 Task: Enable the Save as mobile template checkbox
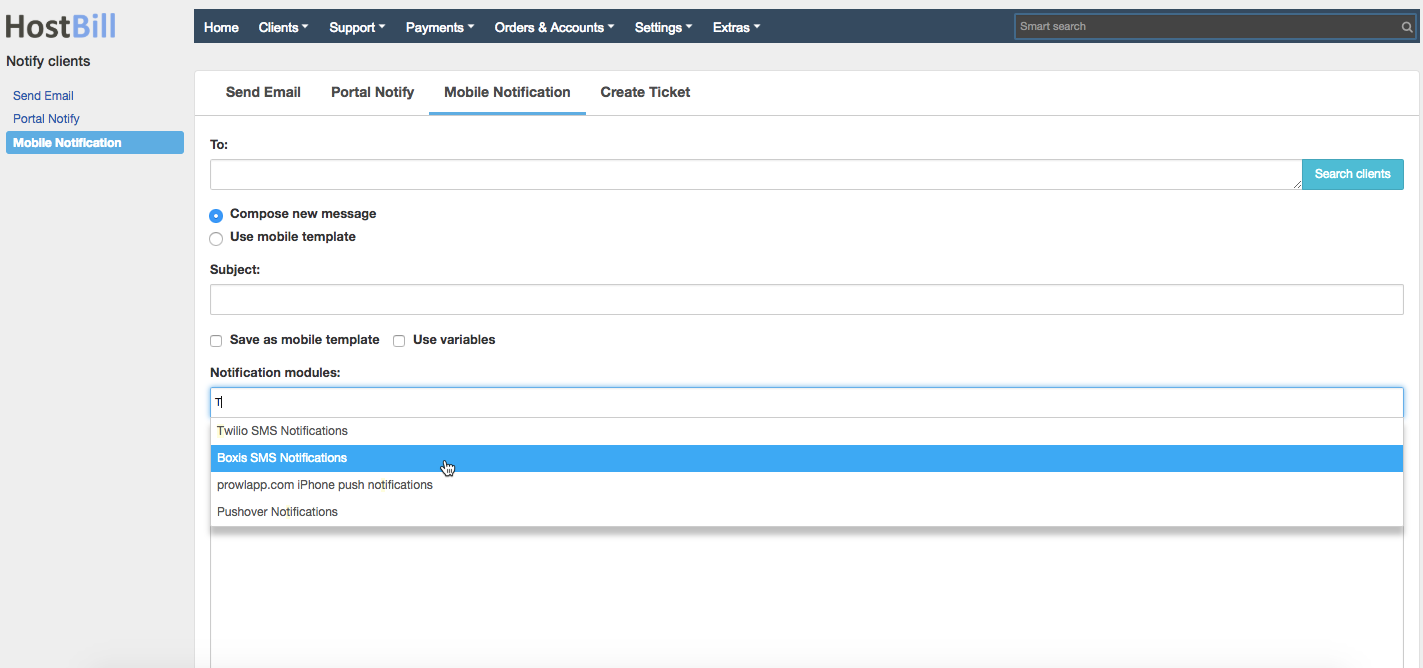216,340
